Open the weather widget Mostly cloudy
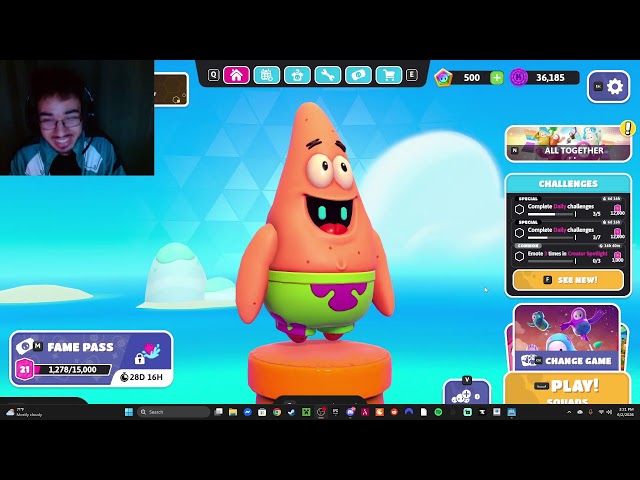The height and width of the screenshot is (480, 640). (x=24, y=412)
